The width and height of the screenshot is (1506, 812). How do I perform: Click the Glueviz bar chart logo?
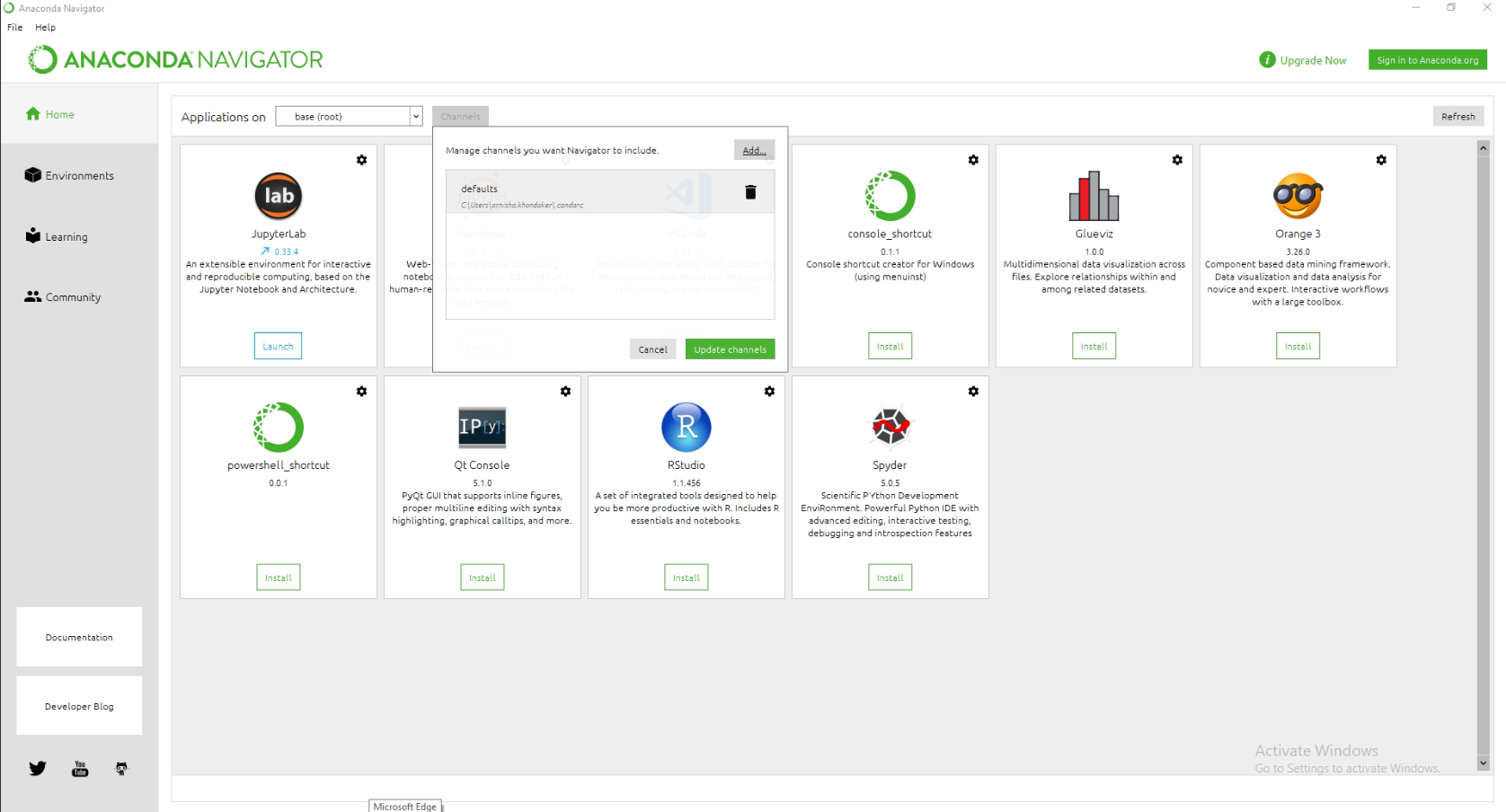[1094, 196]
